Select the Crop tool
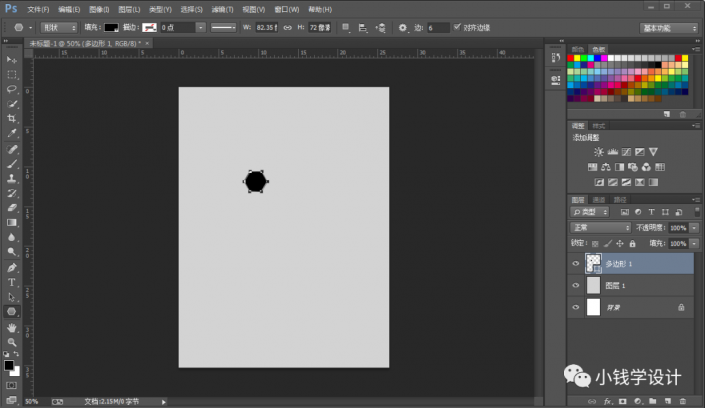Screen dimensions: 705x408 12,118
